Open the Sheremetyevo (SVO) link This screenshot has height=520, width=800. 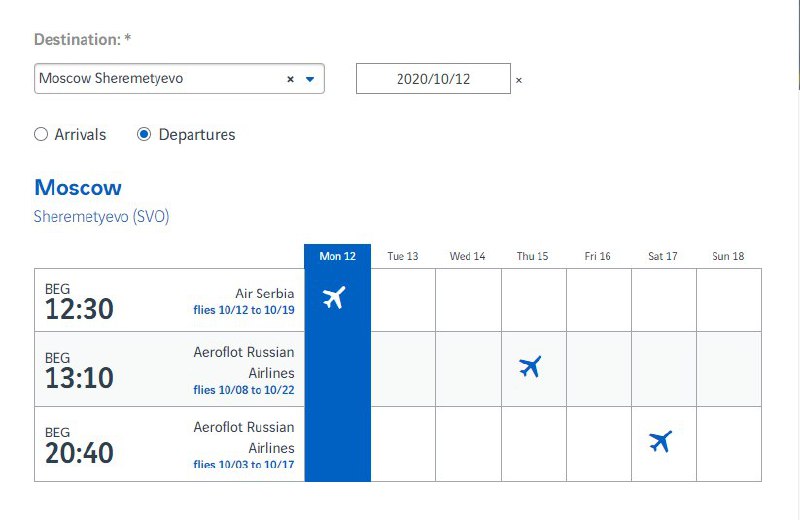click(102, 216)
